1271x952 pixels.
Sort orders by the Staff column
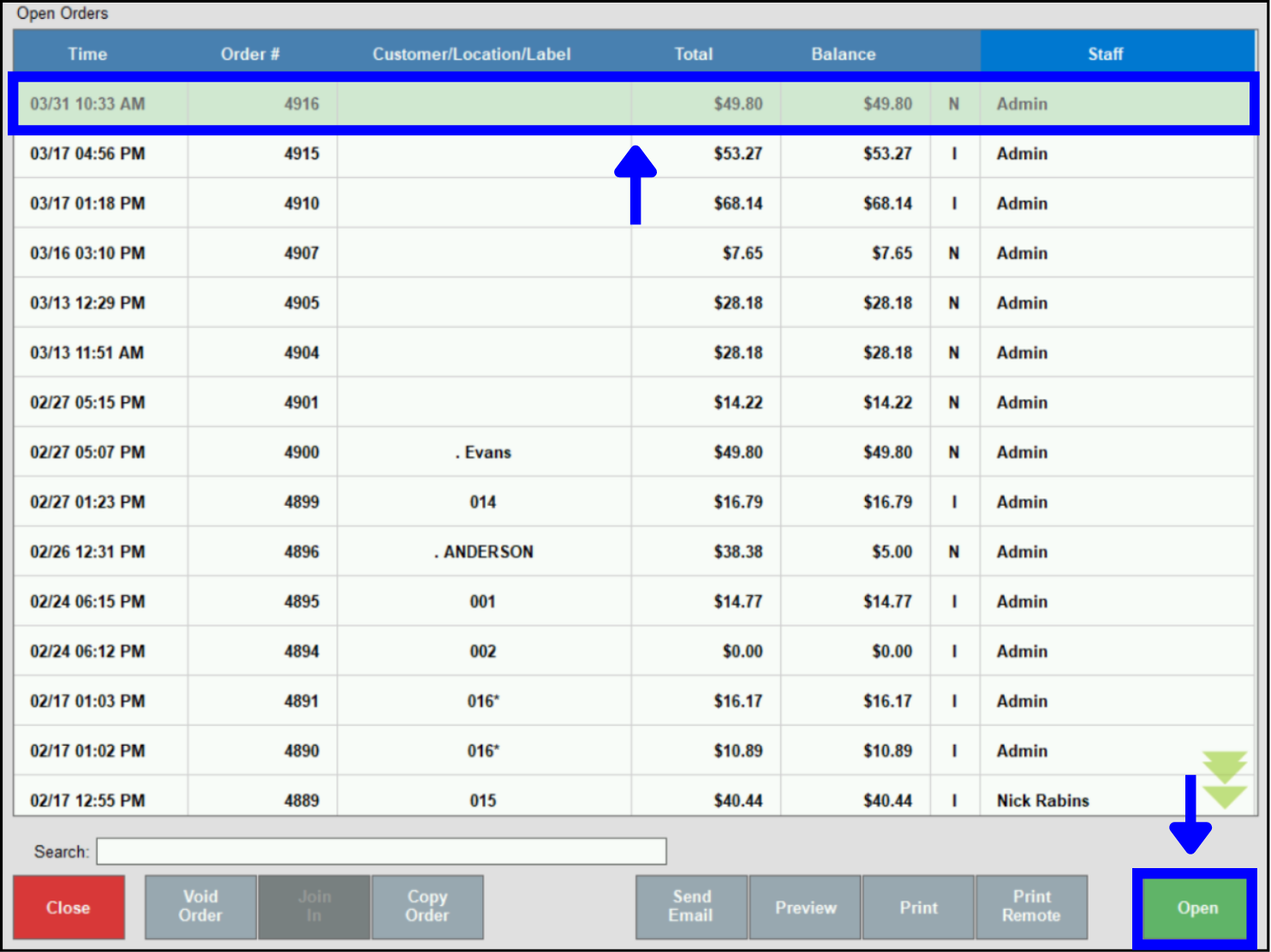(1105, 53)
